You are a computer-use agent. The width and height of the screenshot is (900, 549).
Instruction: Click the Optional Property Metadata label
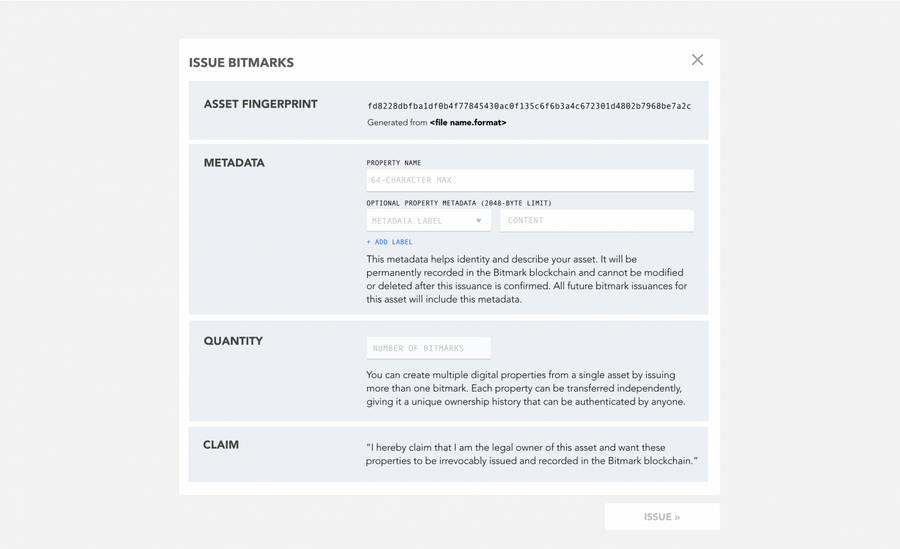(459, 203)
